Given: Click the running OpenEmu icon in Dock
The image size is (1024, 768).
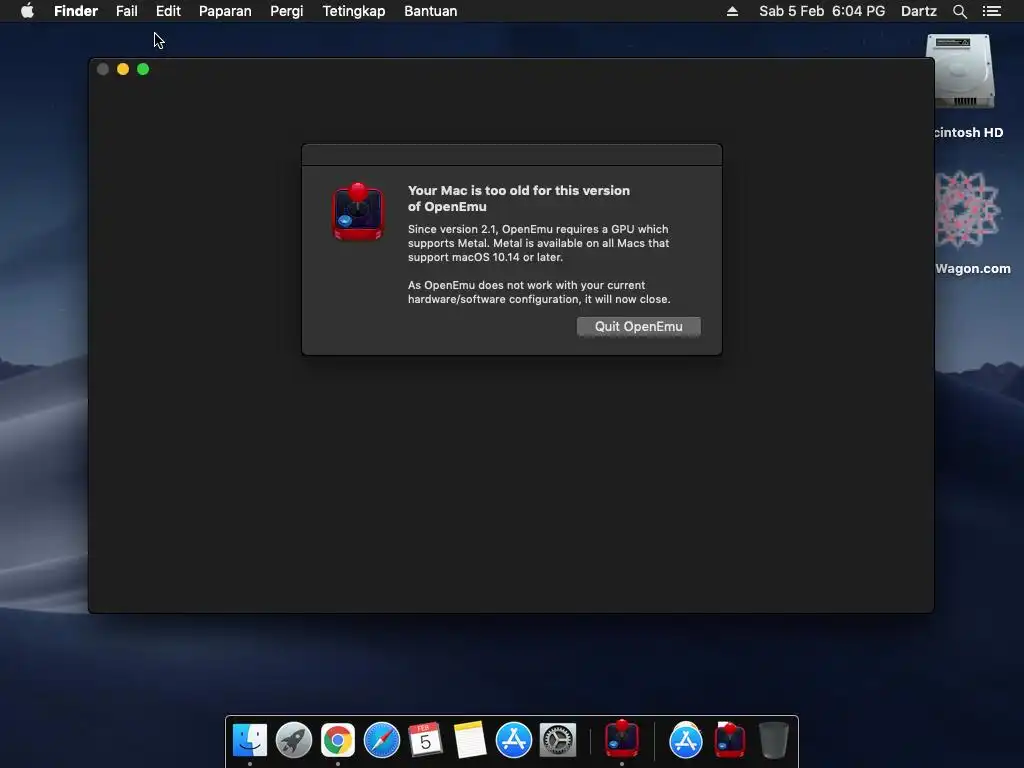Looking at the screenshot, I should coord(621,739).
